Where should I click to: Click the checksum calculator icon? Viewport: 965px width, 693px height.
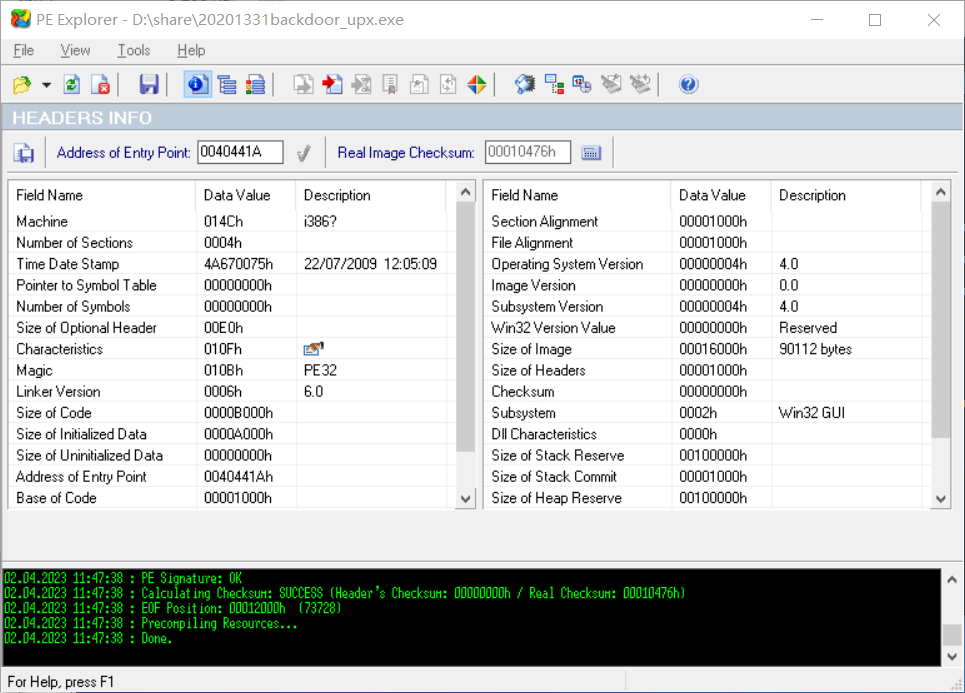[591, 153]
